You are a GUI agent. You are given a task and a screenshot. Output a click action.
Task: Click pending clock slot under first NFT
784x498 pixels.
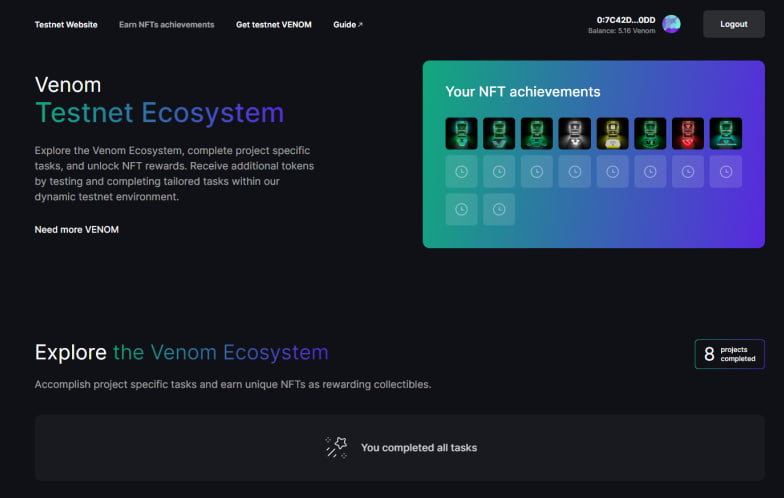tap(461, 172)
